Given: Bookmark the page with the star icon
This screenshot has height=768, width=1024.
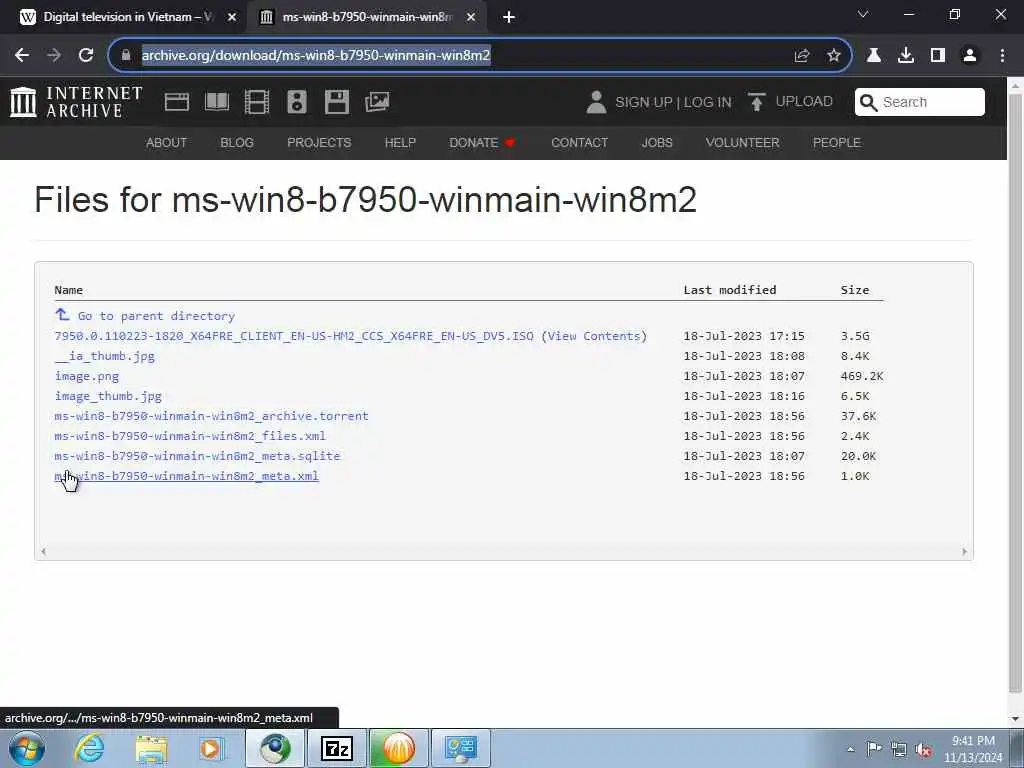Looking at the screenshot, I should click(833, 56).
